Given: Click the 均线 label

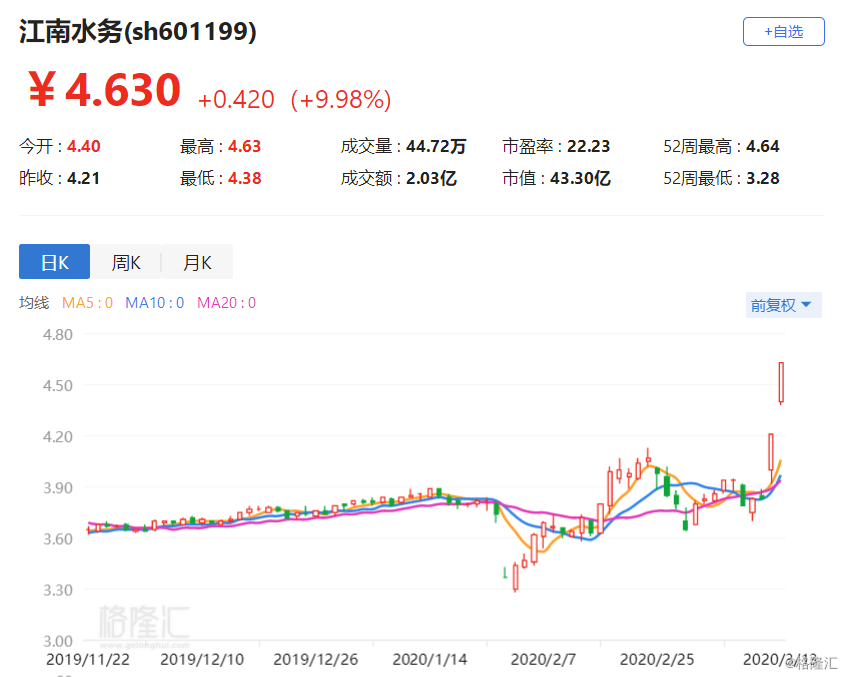Looking at the screenshot, I should click(34, 303).
